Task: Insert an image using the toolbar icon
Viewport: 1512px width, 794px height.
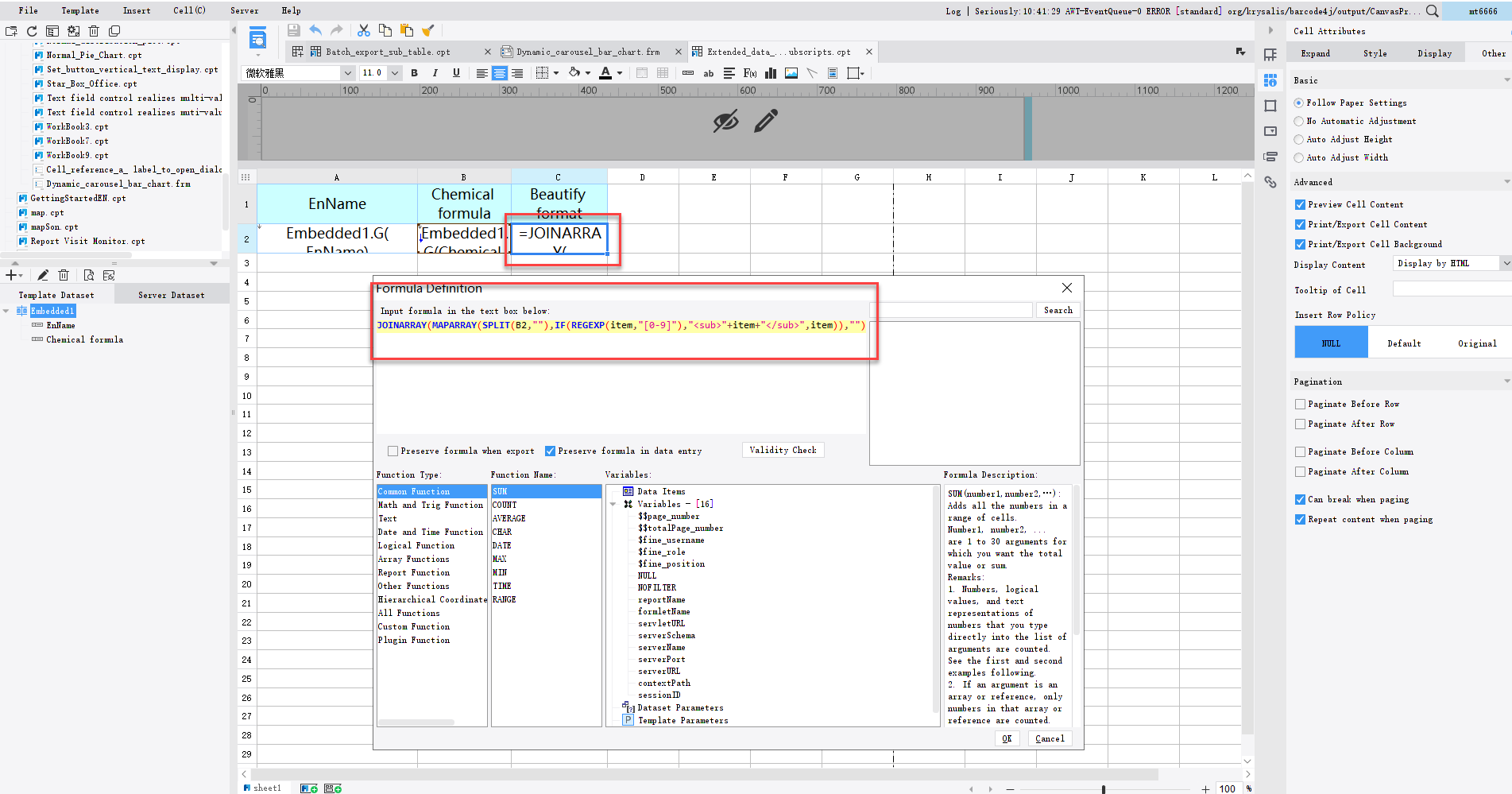Action: coord(791,72)
